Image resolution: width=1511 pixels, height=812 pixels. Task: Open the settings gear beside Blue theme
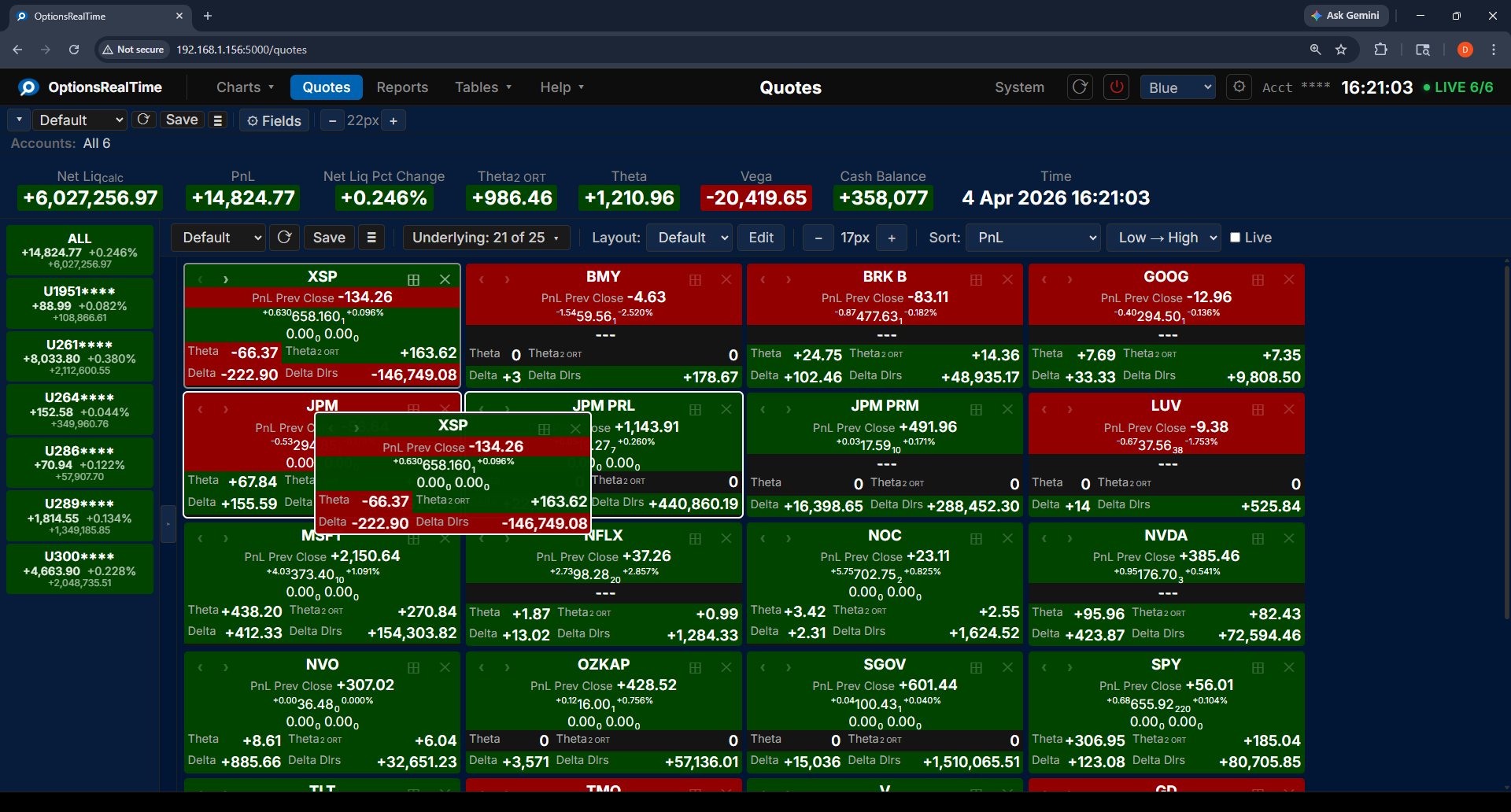tap(1239, 87)
